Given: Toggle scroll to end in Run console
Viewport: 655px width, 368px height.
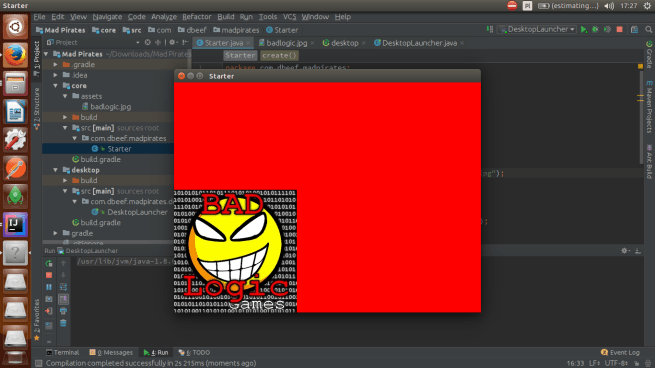Looking at the screenshot, I should click(63, 299).
